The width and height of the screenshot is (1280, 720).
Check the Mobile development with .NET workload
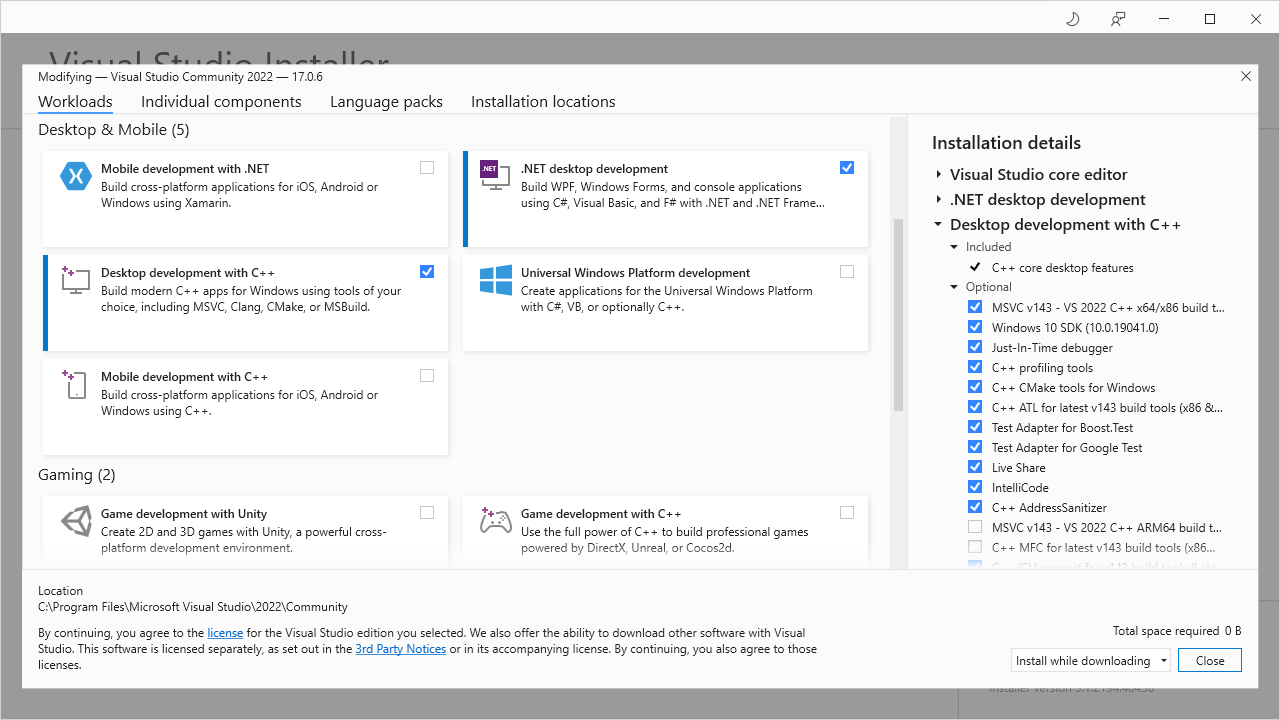(427, 168)
